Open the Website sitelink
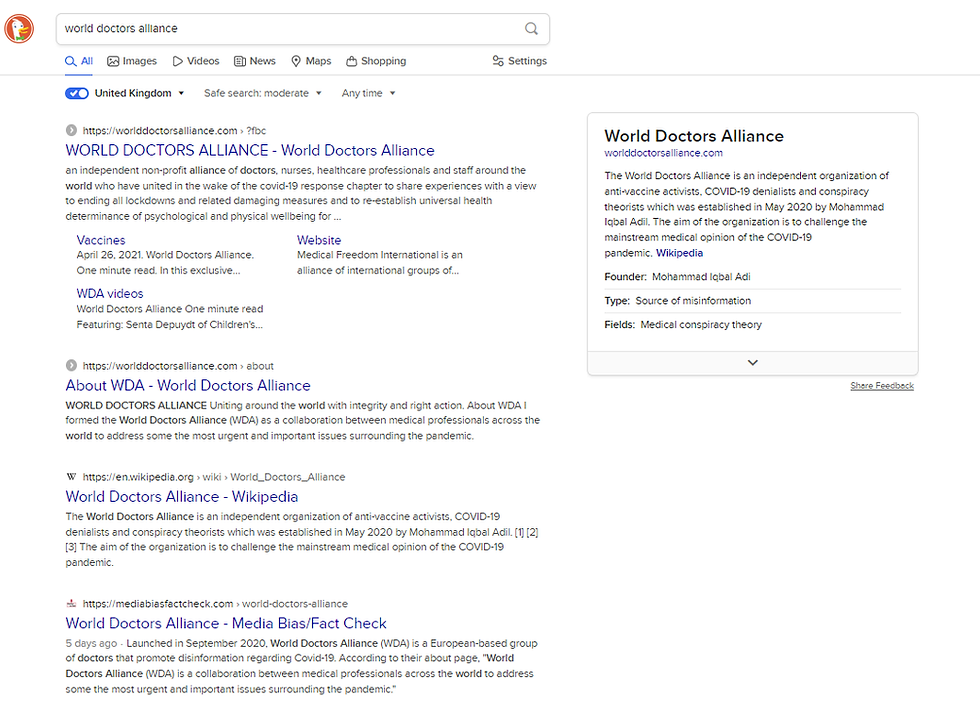This screenshot has height=714, width=980. point(319,240)
